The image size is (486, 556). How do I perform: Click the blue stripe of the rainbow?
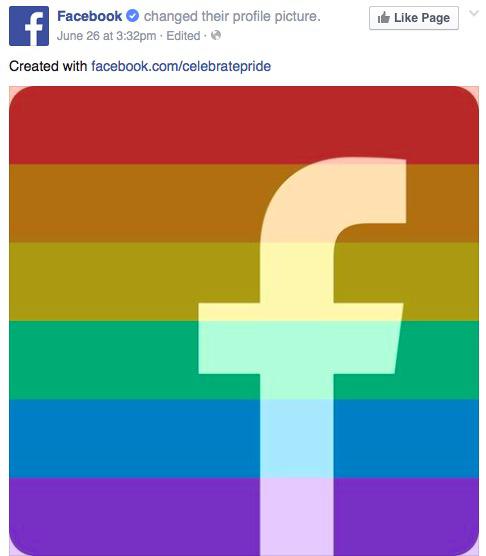point(135,439)
